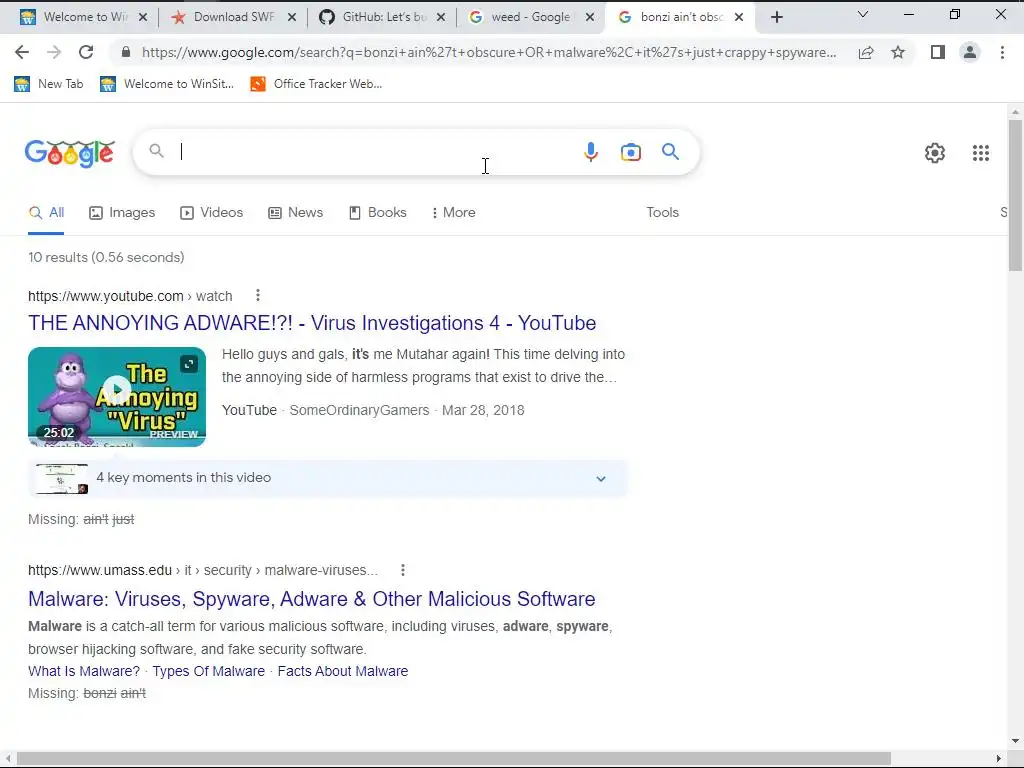This screenshot has height=768, width=1024.
Task: Open New Tab bookmark
Action: pyautogui.click(x=49, y=84)
